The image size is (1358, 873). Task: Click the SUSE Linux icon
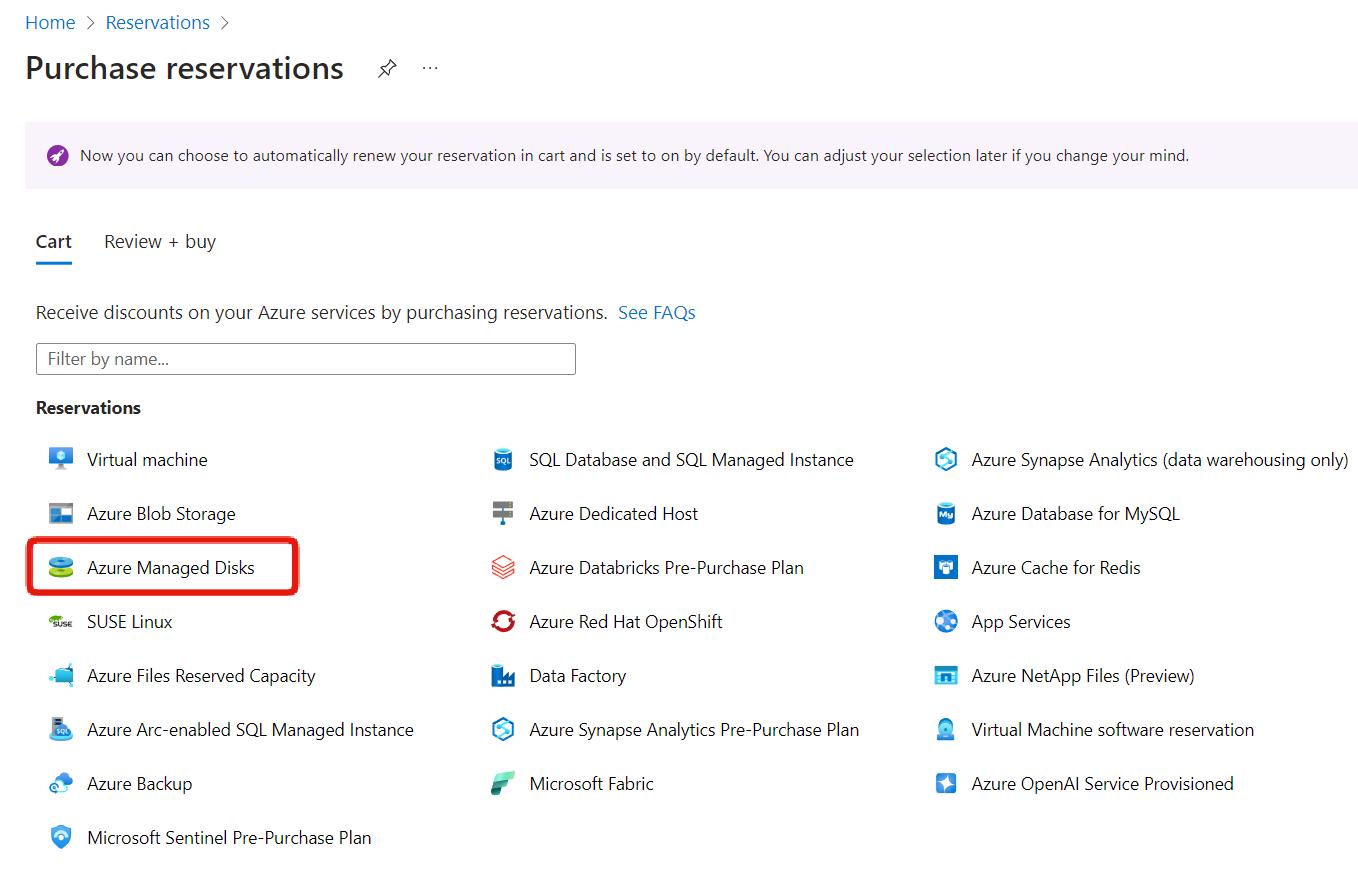click(x=61, y=621)
